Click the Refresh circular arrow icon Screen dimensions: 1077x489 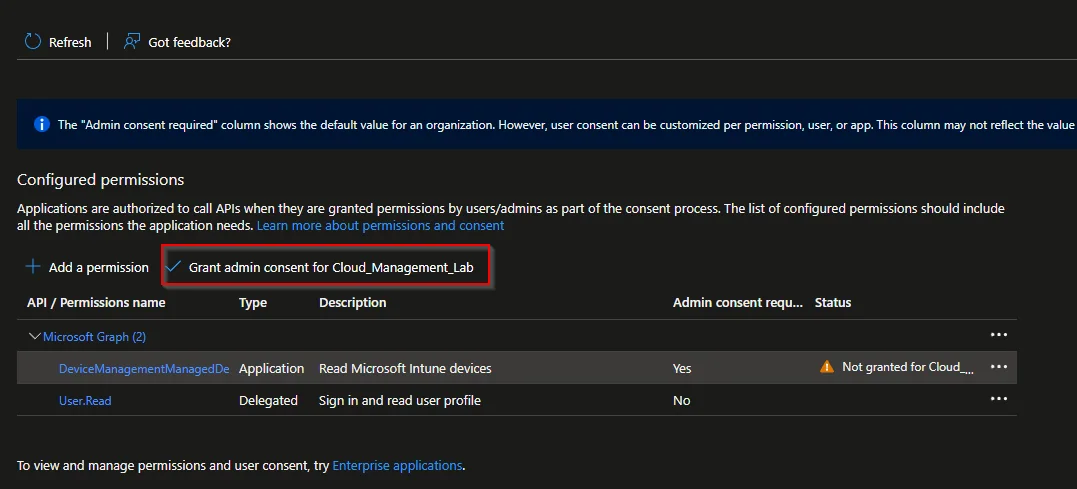pos(32,42)
